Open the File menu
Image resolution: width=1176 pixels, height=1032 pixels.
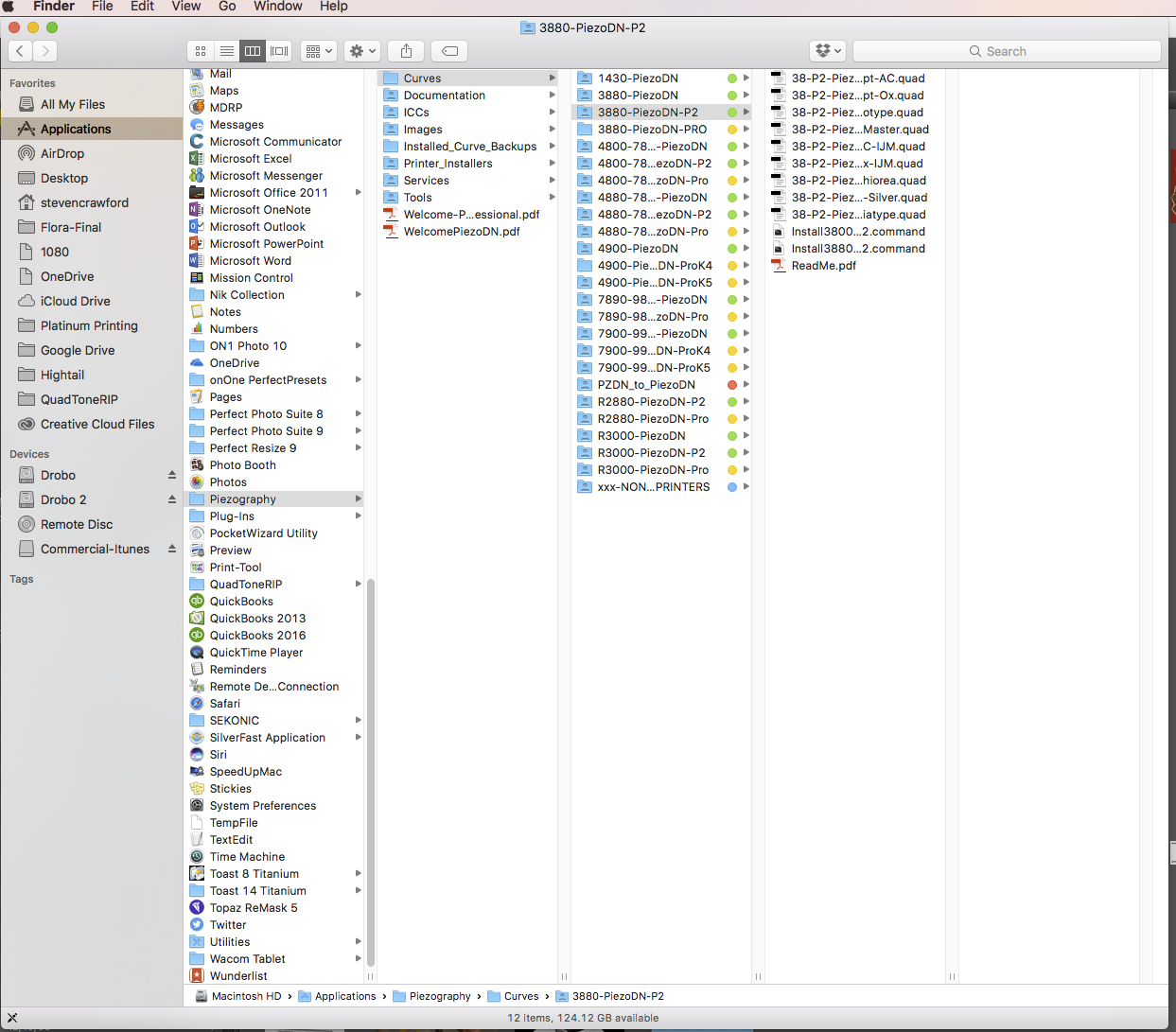[x=102, y=7]
